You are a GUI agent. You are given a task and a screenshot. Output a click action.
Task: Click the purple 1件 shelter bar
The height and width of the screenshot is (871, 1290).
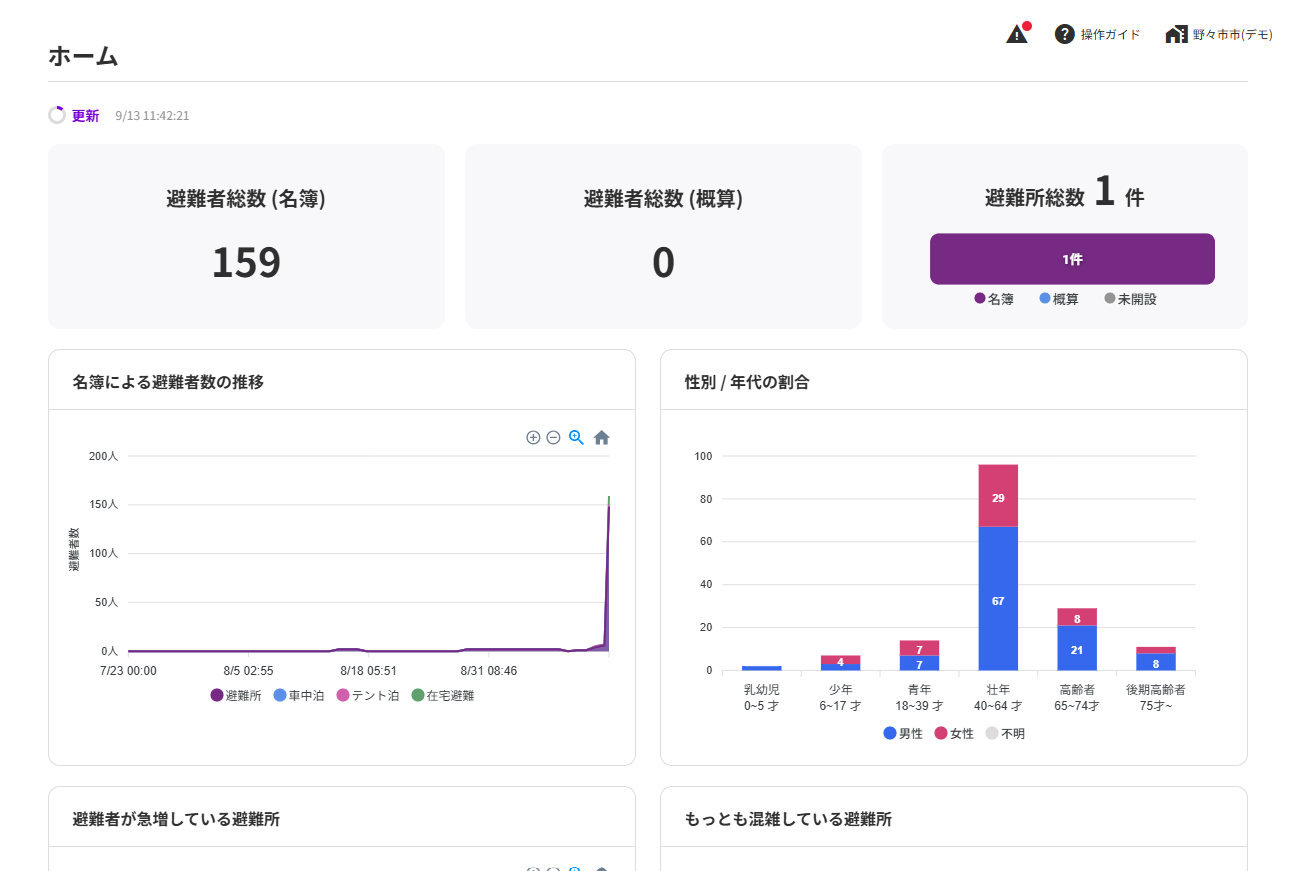tap(1072, 259)
